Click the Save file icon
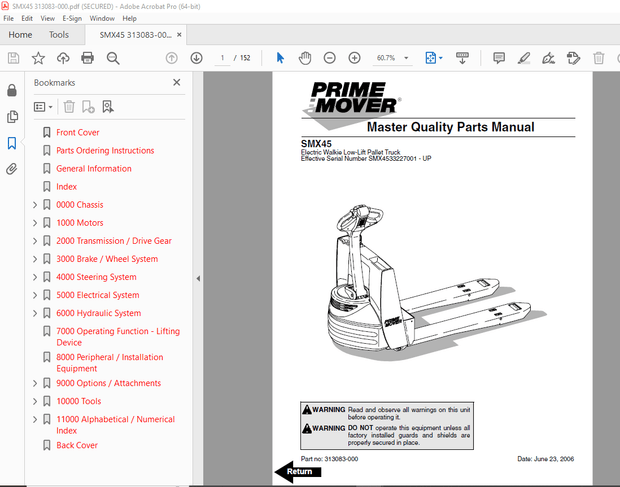Image resolution: width=620 pixels, height=487 pixels. (13, 58)
